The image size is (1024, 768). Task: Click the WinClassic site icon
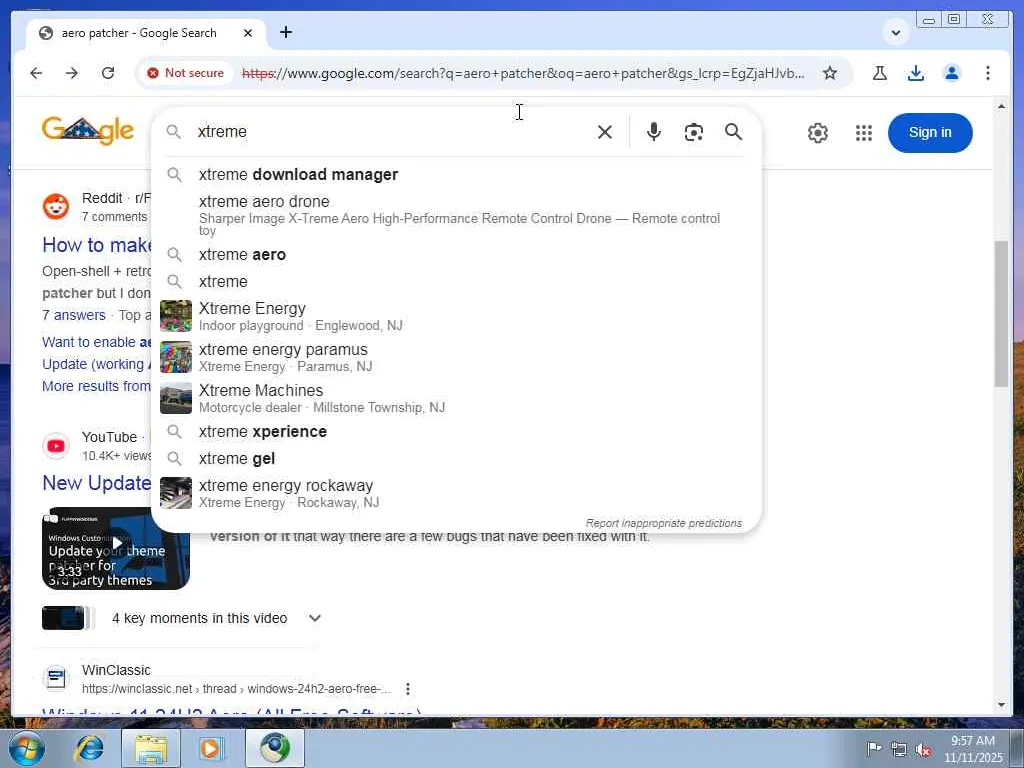point(56,679)
